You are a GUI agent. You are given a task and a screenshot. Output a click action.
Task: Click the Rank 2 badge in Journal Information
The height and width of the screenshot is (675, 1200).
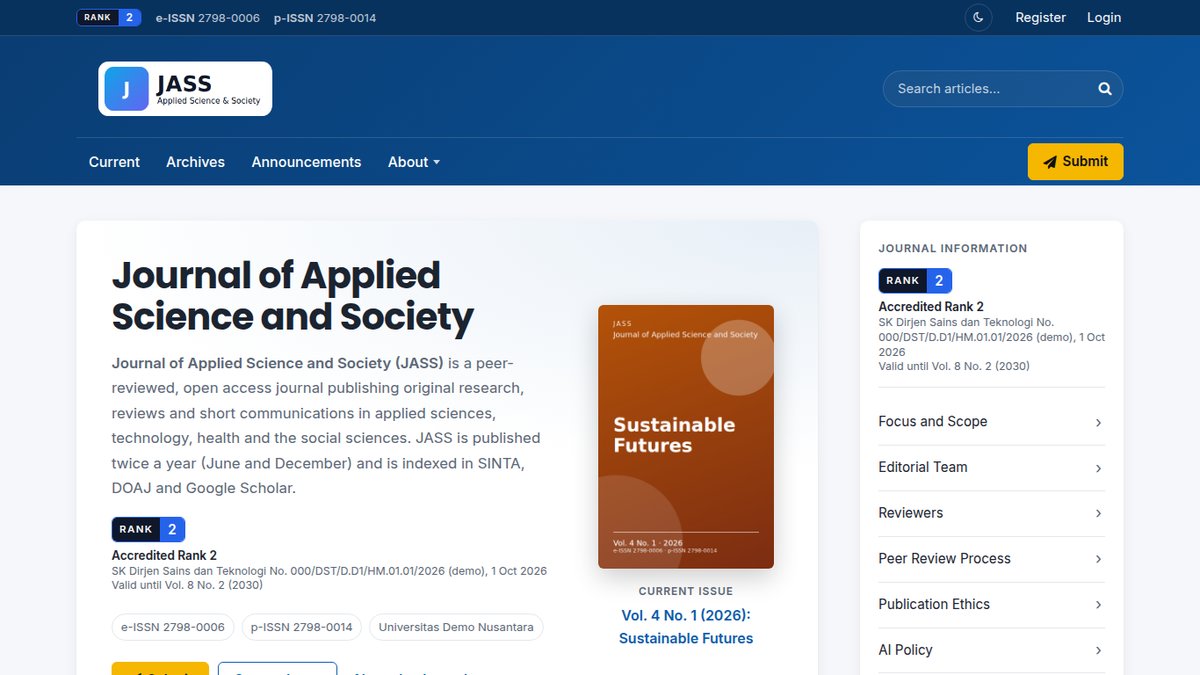pos(915,281)
